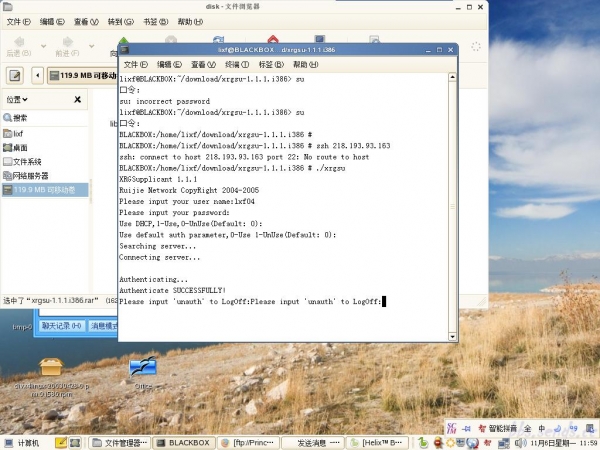Toggle the text location edit icon

pyautogui.click(x=15, y=75)
